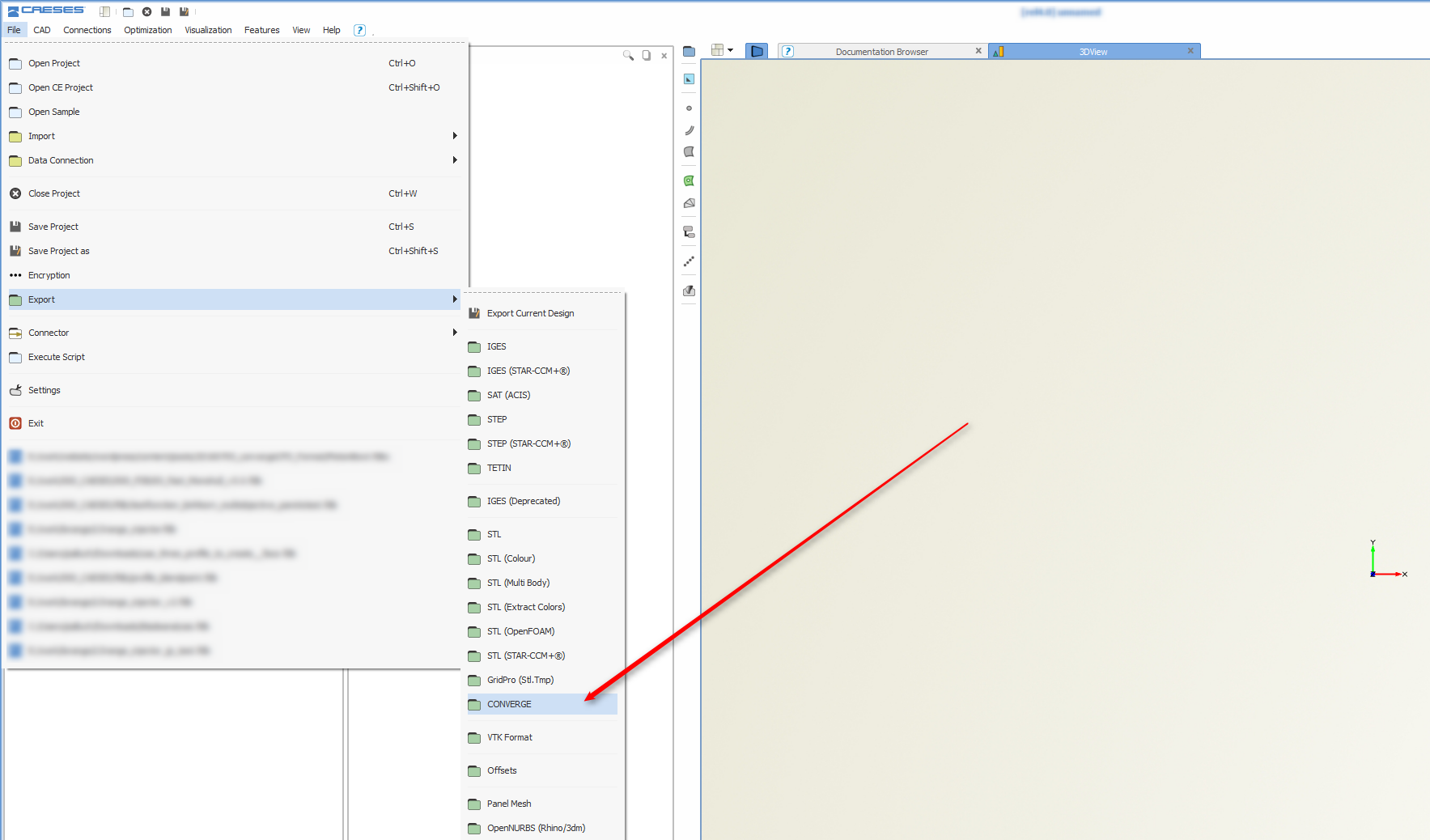Switch to the Documentation Browser tab
Image resolution: width=1430 pixels, height=840 pixels.
[x=881, y=52]
